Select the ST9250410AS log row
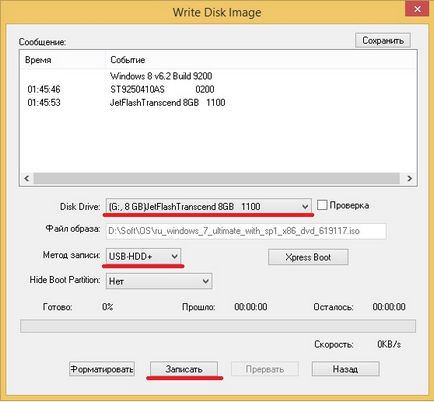Image resolution: width=434 pixels, height=402 pixels. pyautogui.click(x=218, y=89)
